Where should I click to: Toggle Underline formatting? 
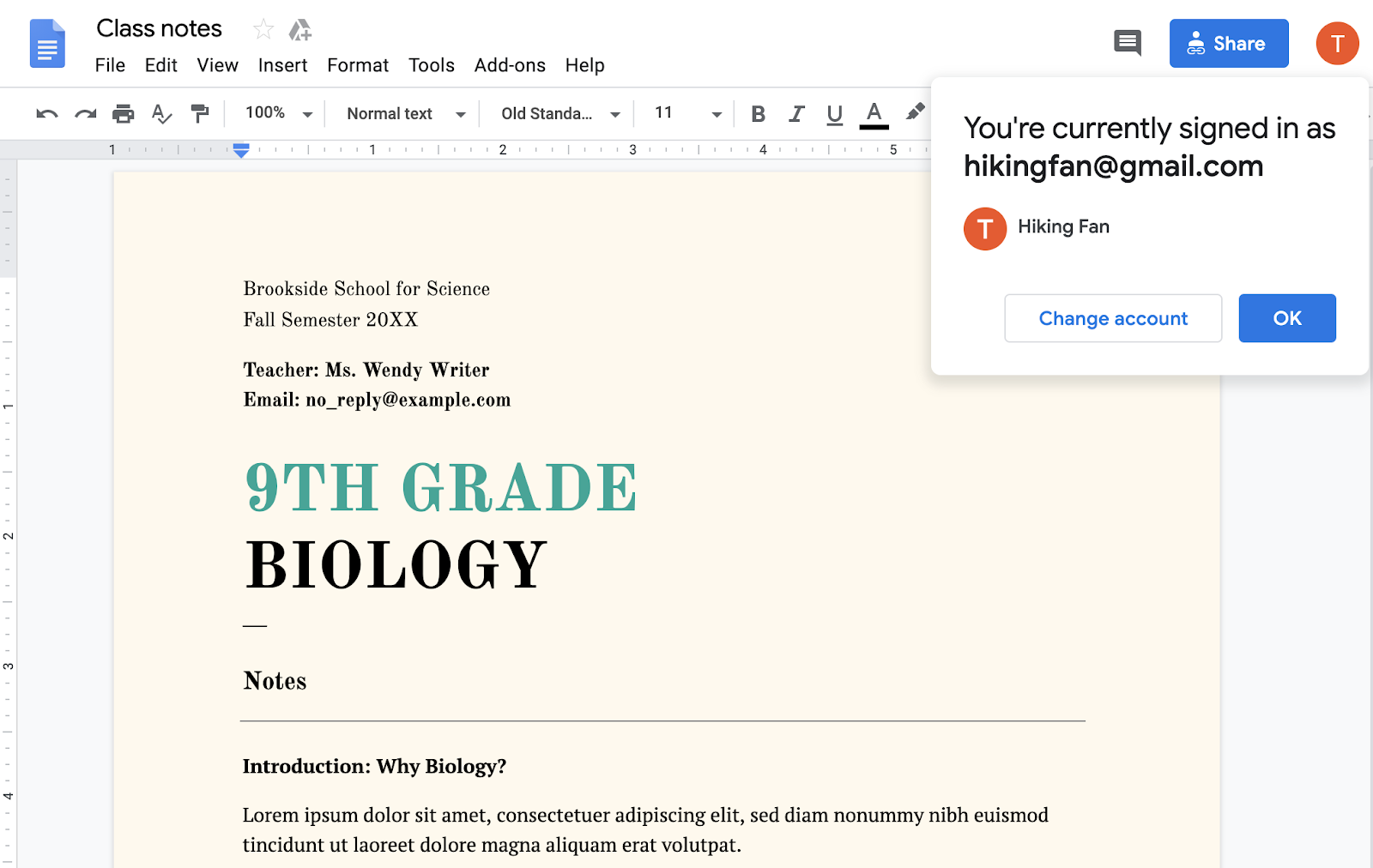(833, 112)
